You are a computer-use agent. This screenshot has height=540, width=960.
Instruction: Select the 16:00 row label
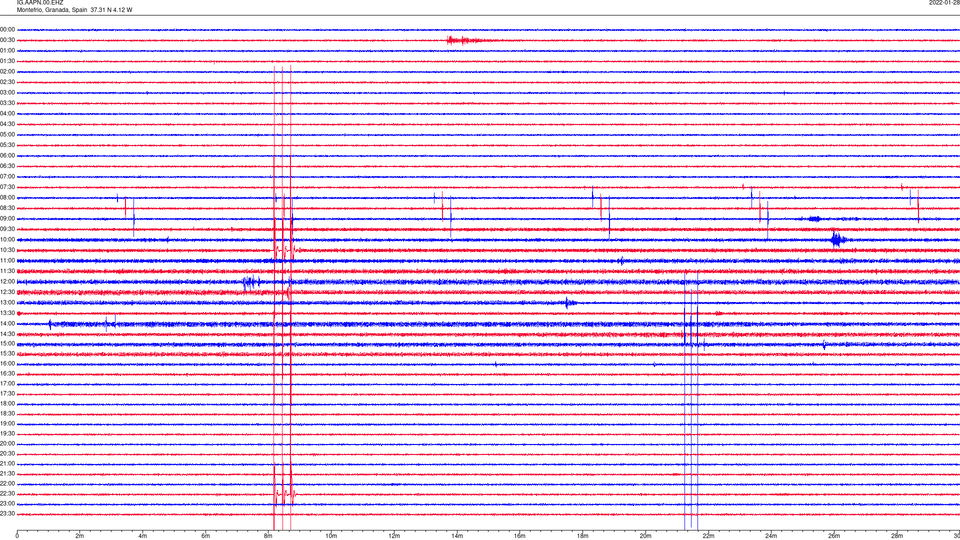pyautogui.click(x=7, y=364)
